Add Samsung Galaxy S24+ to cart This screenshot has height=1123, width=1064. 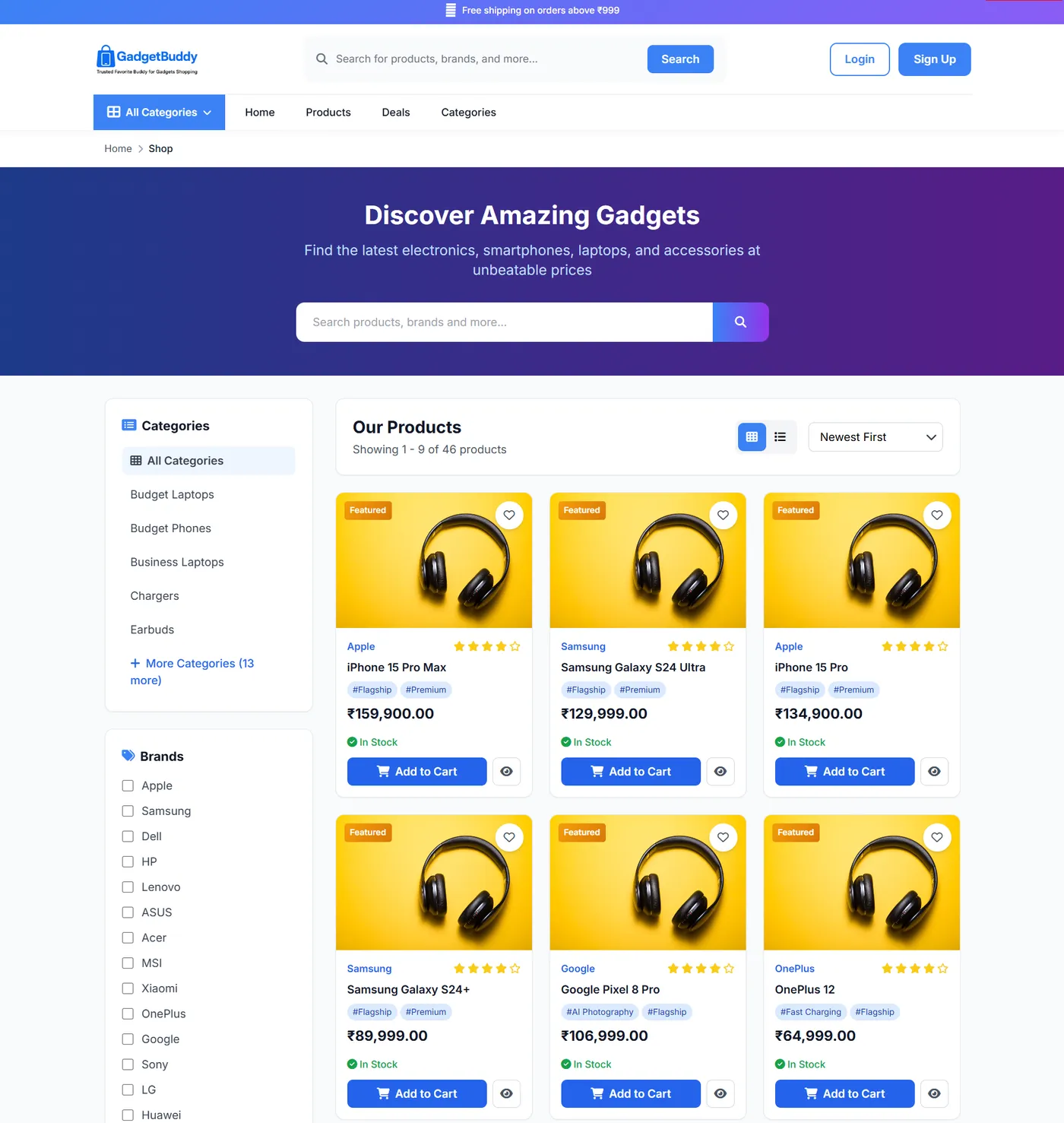pos(416,1093)
